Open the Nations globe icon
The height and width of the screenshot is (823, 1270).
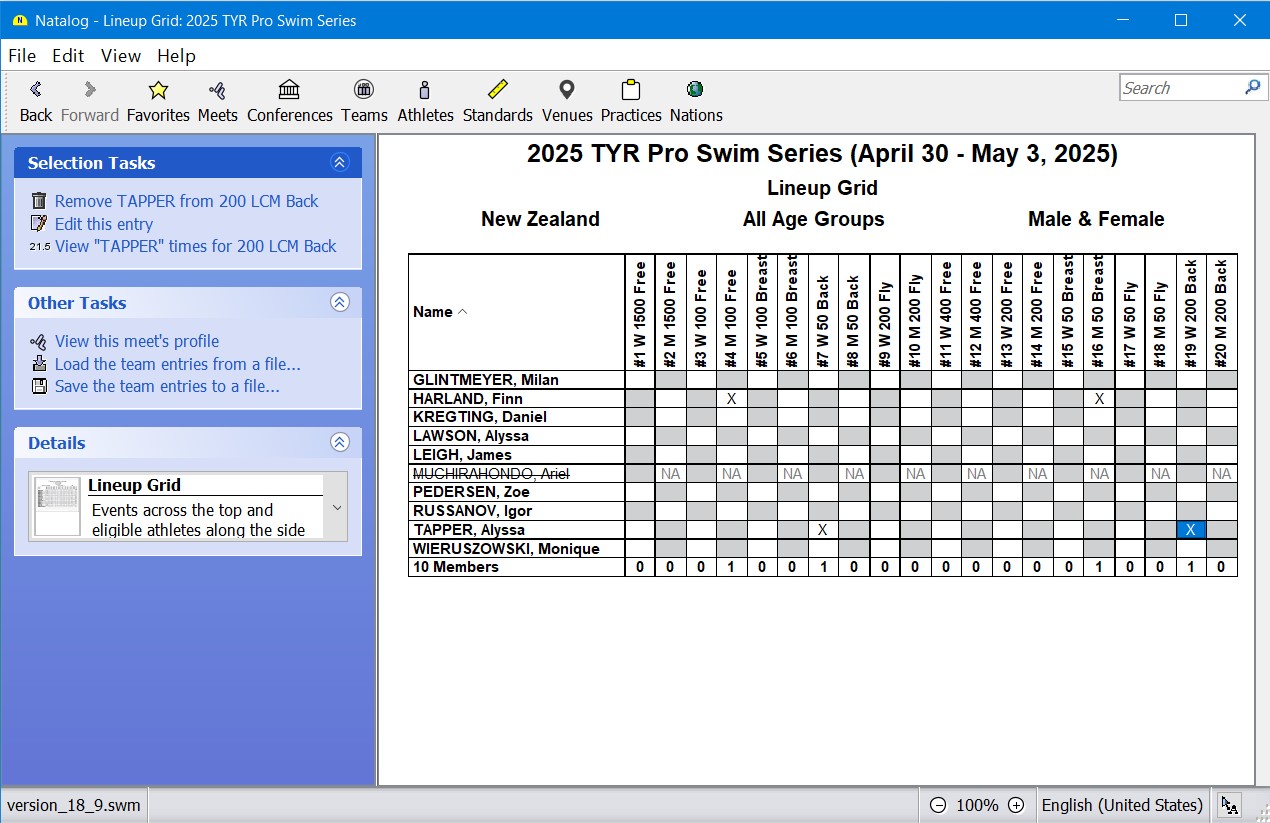(695, 91)
